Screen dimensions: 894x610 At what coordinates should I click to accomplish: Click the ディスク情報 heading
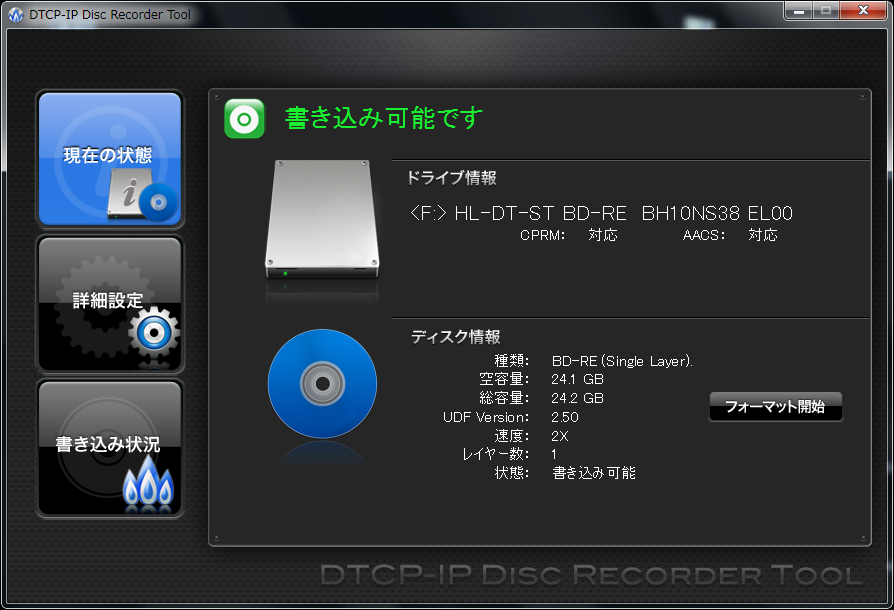pos(456,337)
